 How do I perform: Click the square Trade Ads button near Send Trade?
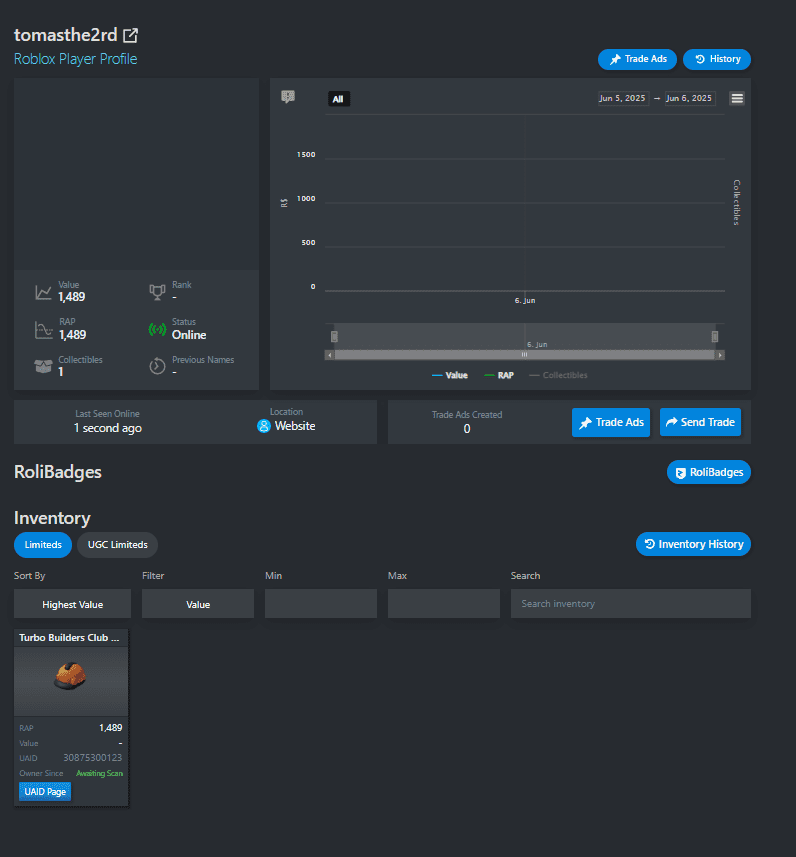611,422
